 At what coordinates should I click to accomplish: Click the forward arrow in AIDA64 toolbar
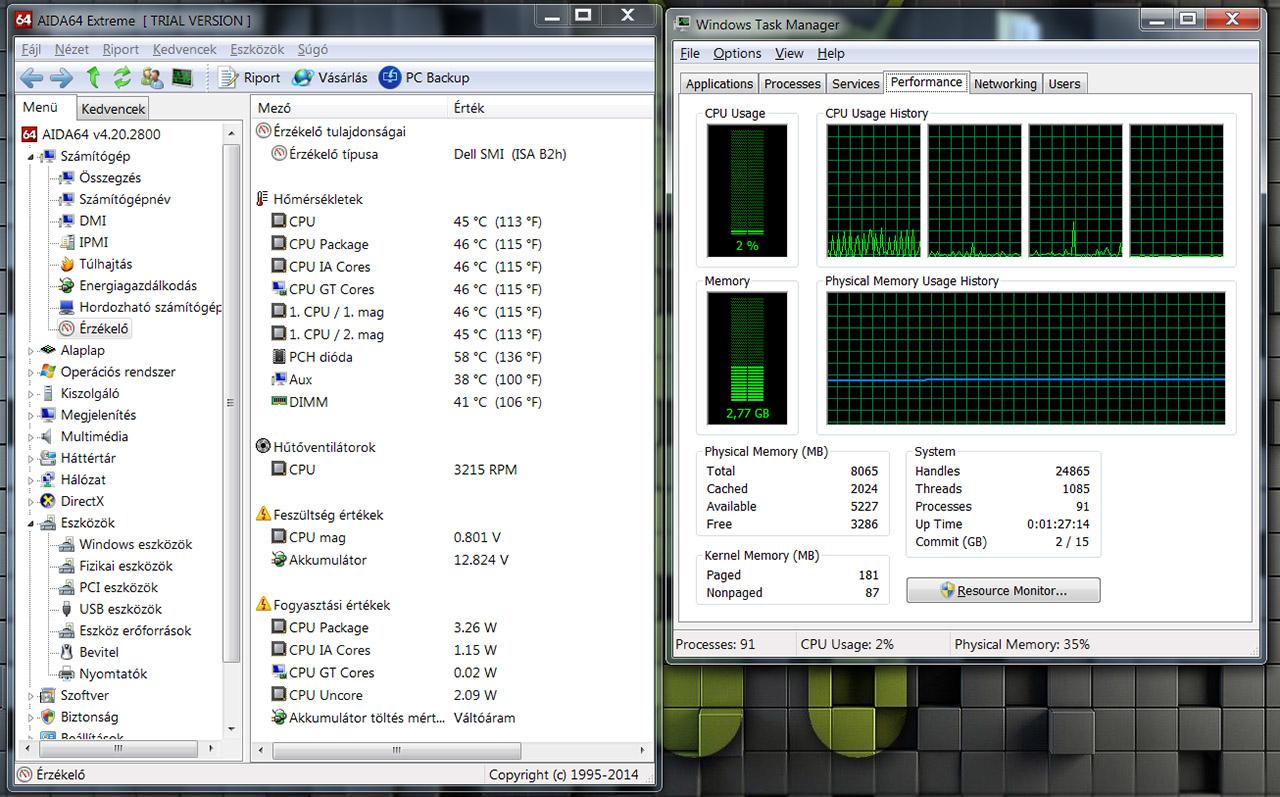point(62,77)
